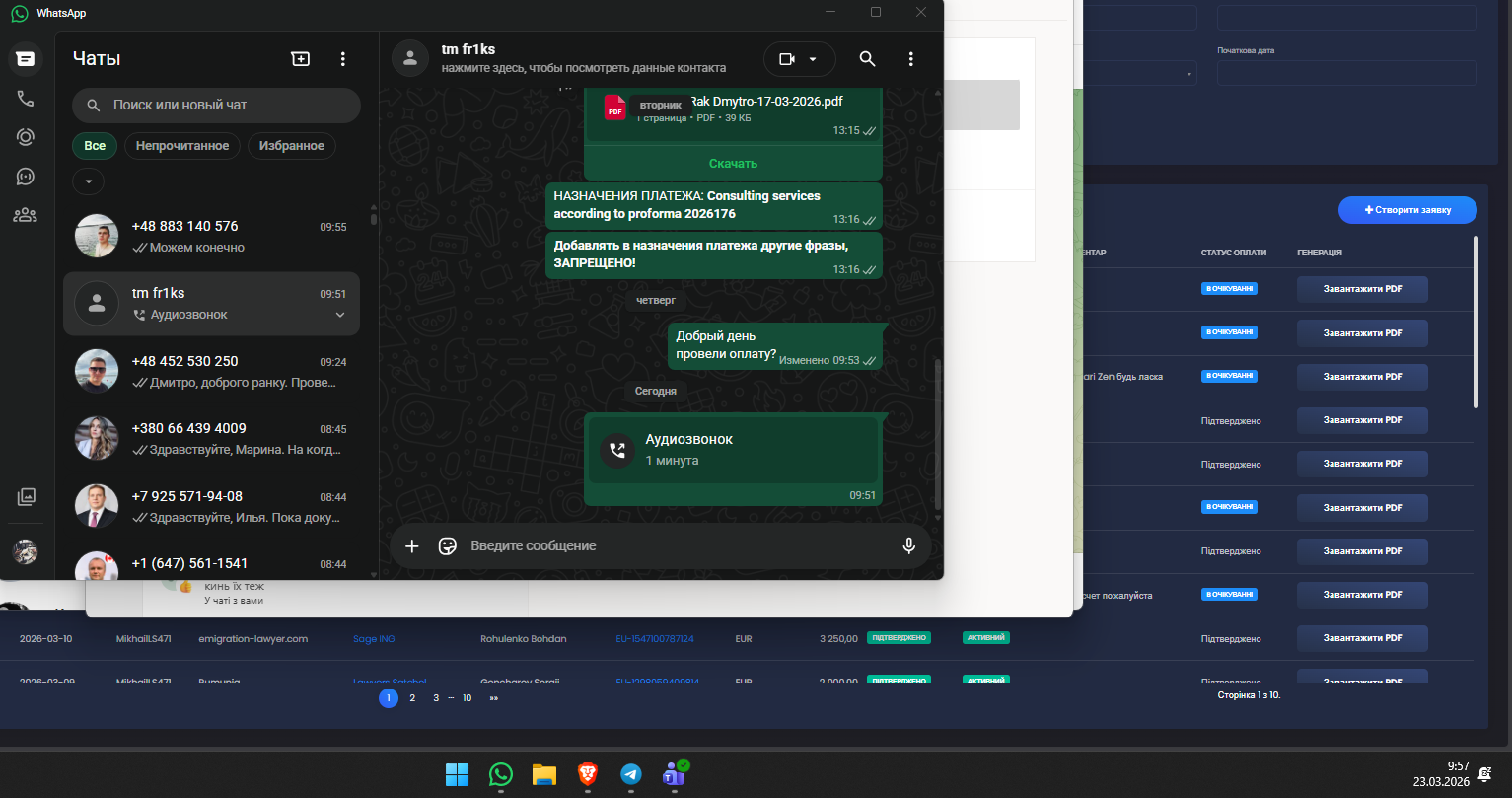Click ПІДТВЕРДЖЕНО badge in Rohulenko Bohdan row
1512x798 pixels.
899,638
